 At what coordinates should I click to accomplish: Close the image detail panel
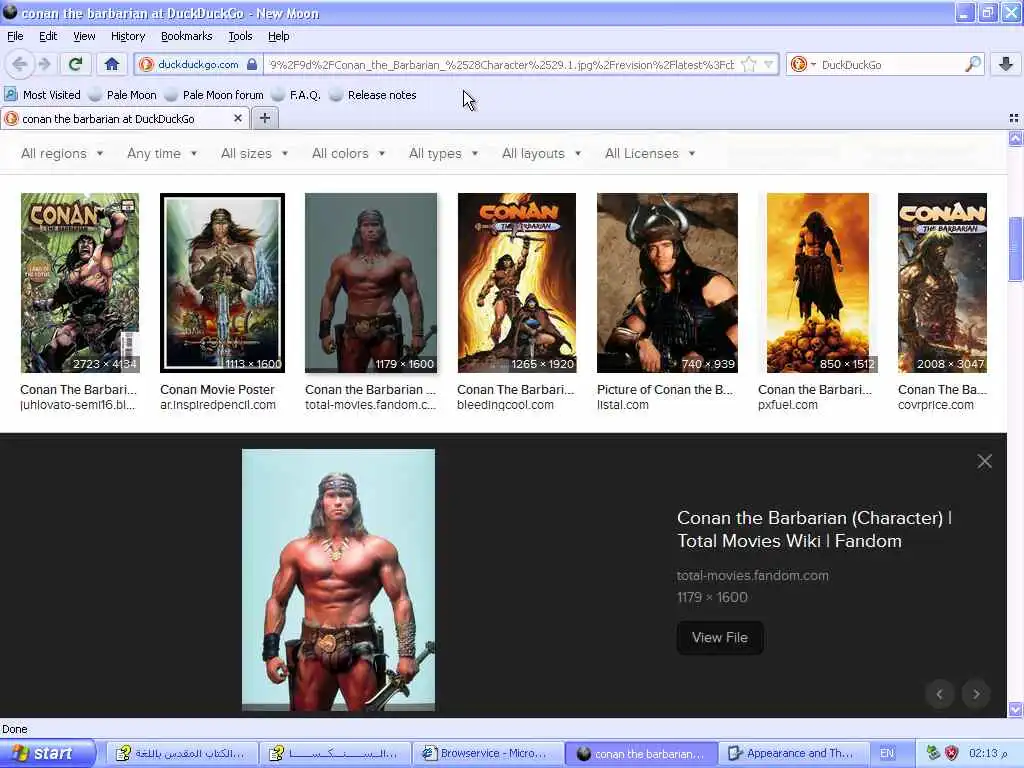tap(984, 461)
